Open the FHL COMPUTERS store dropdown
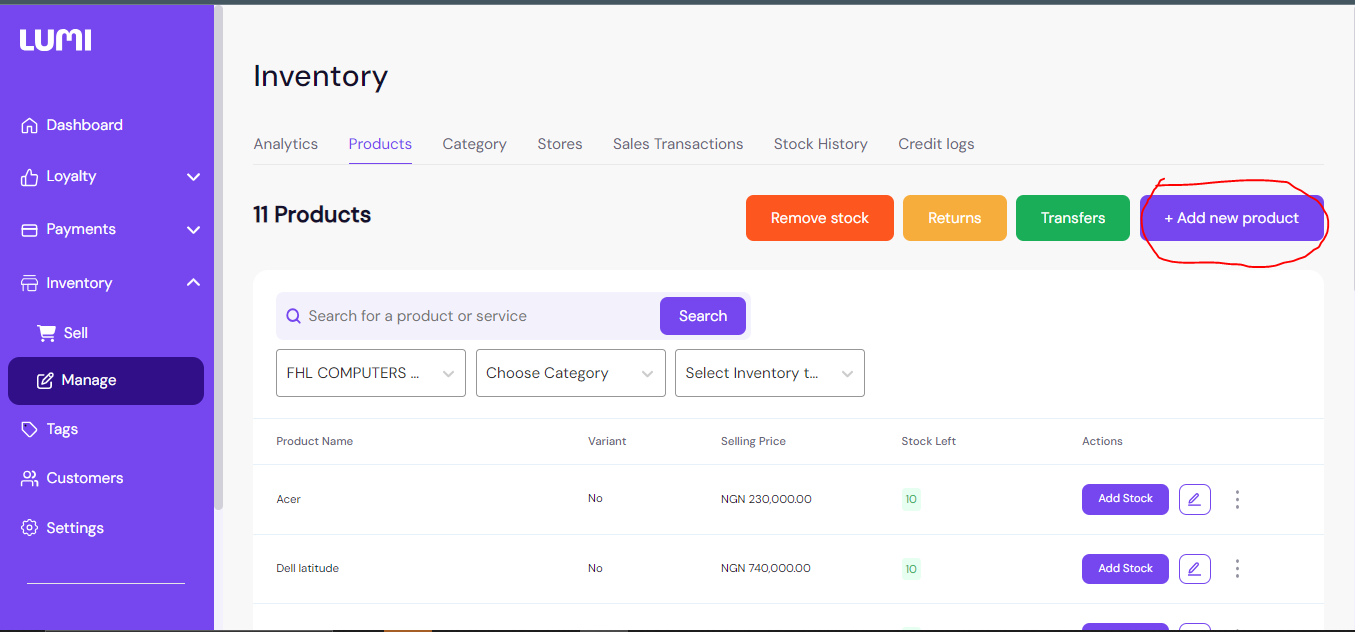Image resolution: width=1355 pixels, height=632 pixels. 371,373
